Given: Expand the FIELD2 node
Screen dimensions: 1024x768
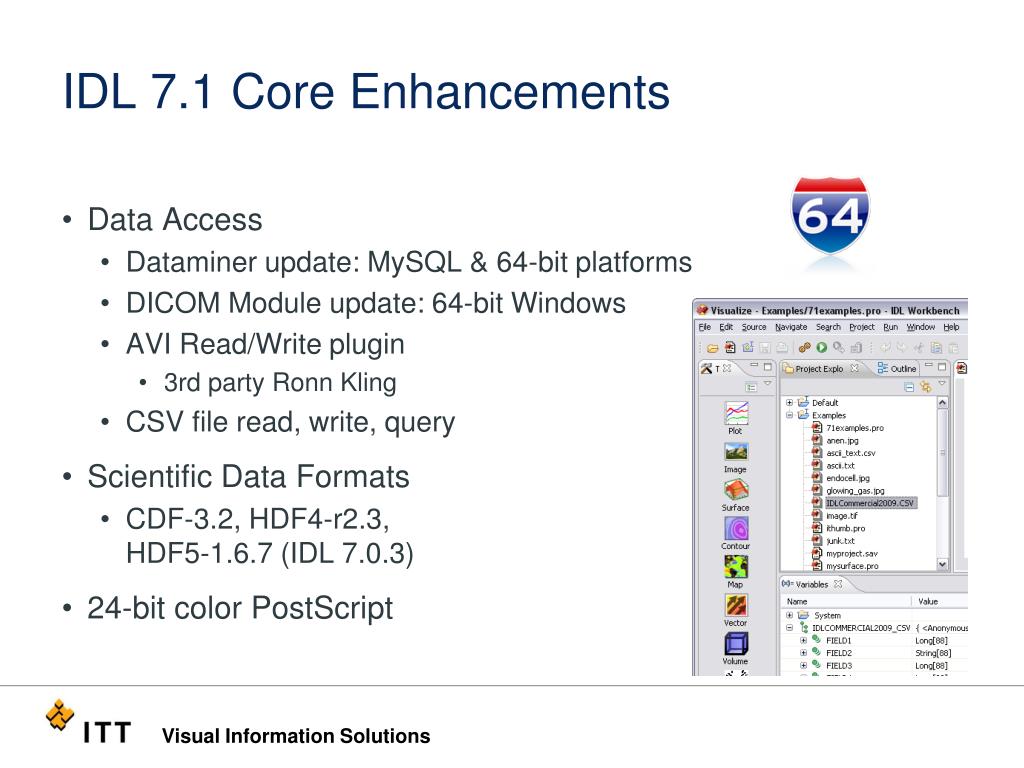Looking at the screenshot, I should pos(804,653).
